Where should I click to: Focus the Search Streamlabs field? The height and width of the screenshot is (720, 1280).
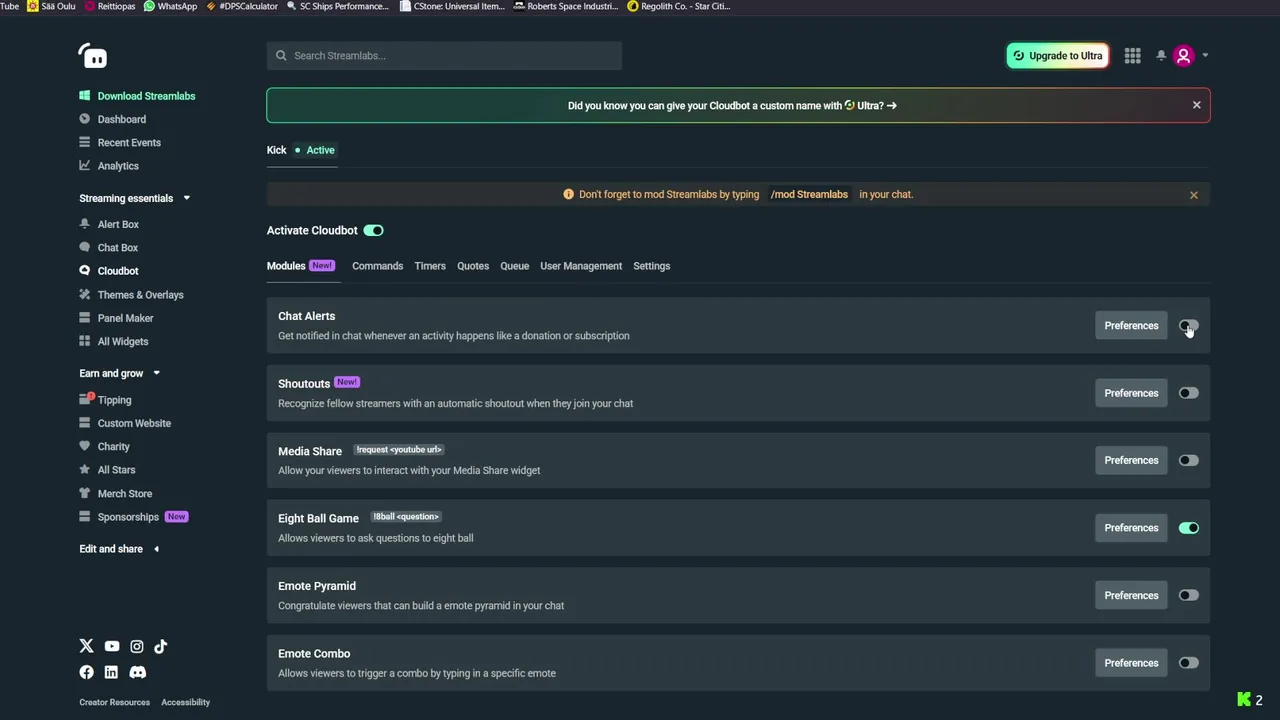pyautogui.click(x=444, y=56)
